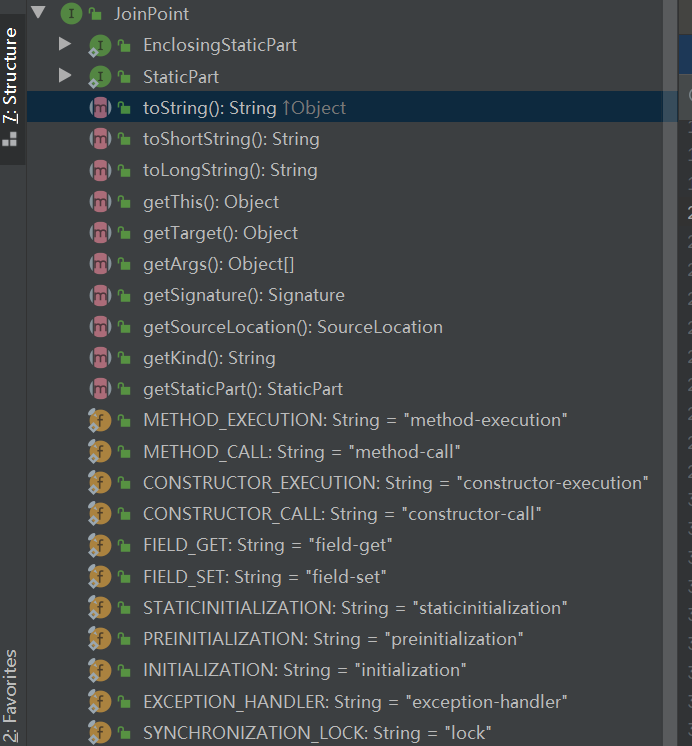Viewport: 692px width, 746px height.
Task: Click the public lock icon beside JoinPoint
Action: click(x=95, y=14)
